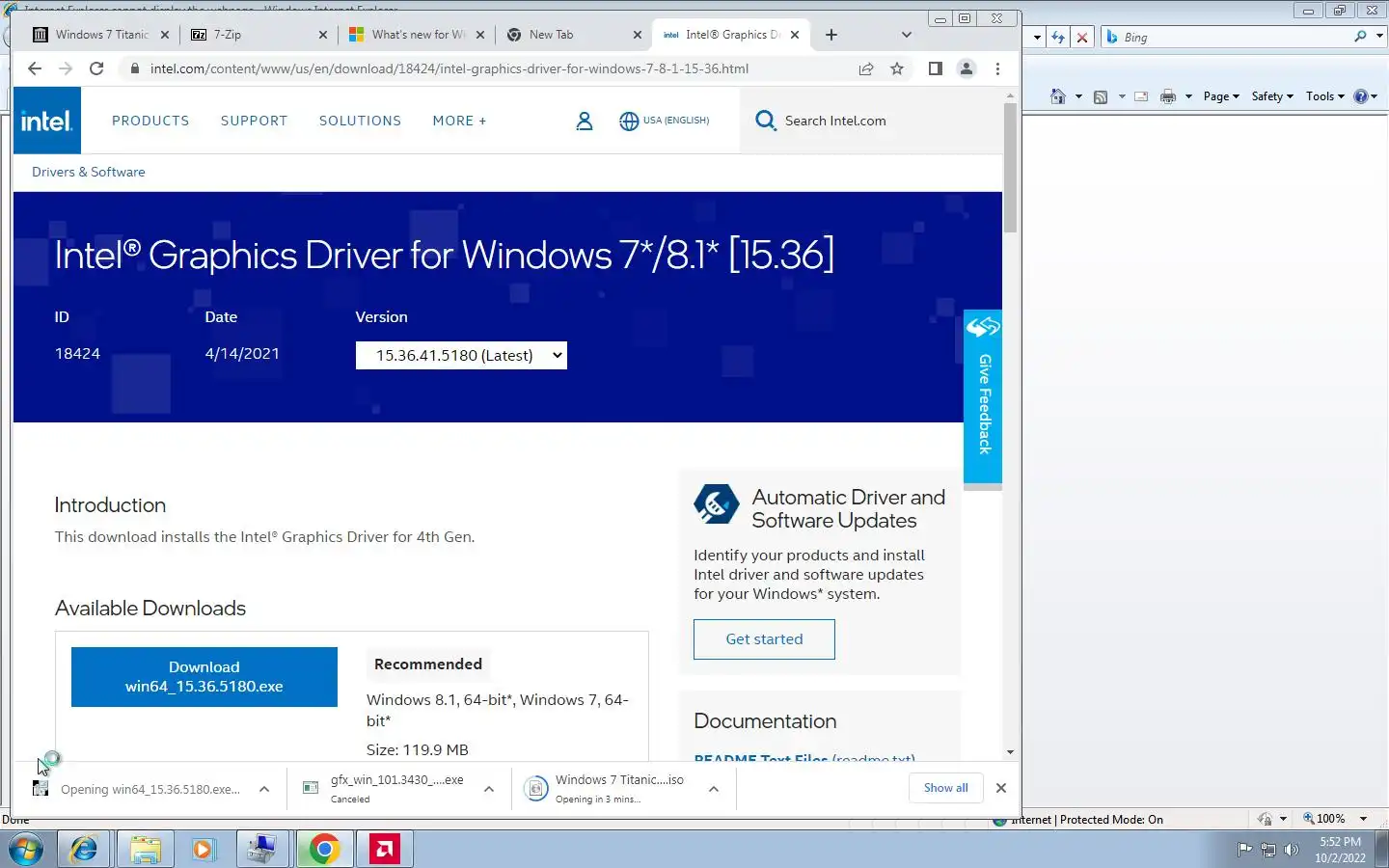The width and height of the screenshot is (1389, 868).
Task: Expand options for win64_15.36.5180.exe download
Action: (264, 789)
